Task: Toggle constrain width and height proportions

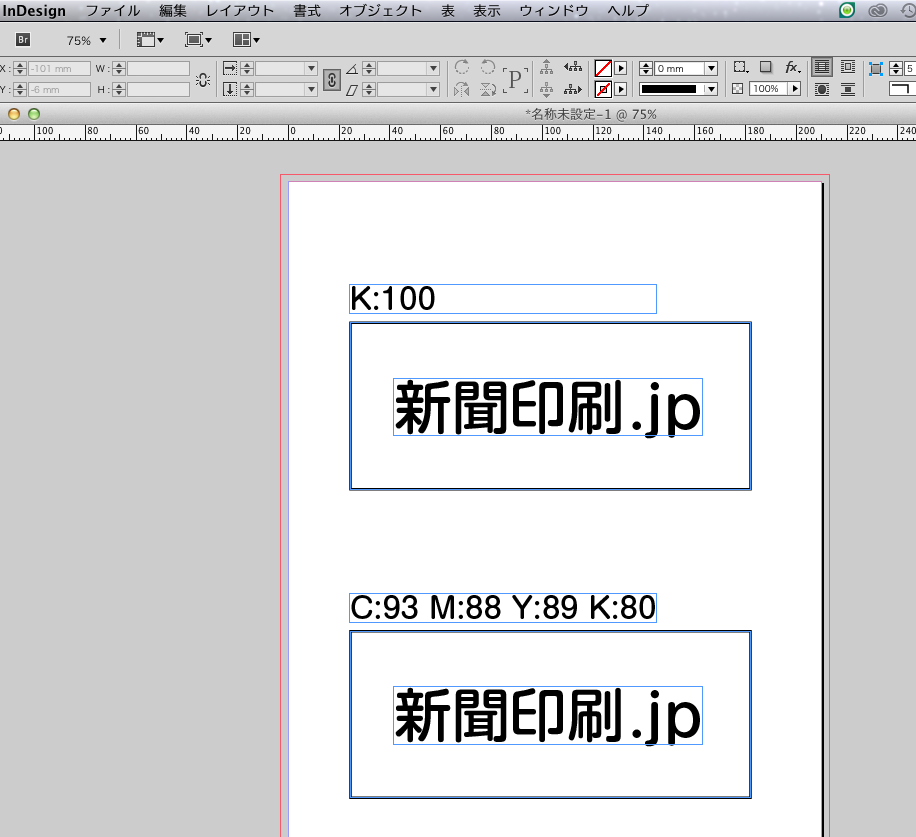Action: point(203,79)
